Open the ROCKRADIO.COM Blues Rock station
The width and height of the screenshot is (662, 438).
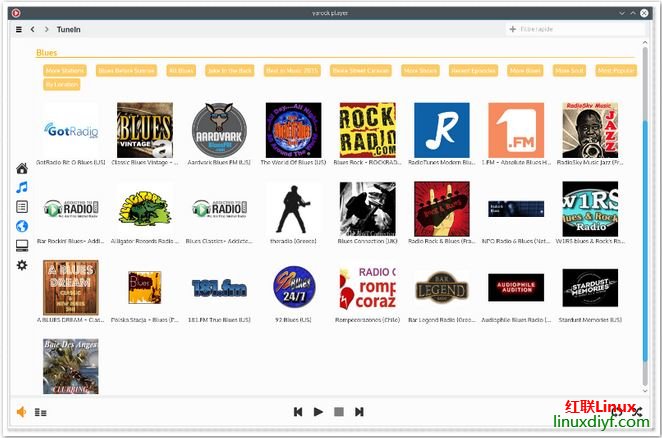coord(368,130)
